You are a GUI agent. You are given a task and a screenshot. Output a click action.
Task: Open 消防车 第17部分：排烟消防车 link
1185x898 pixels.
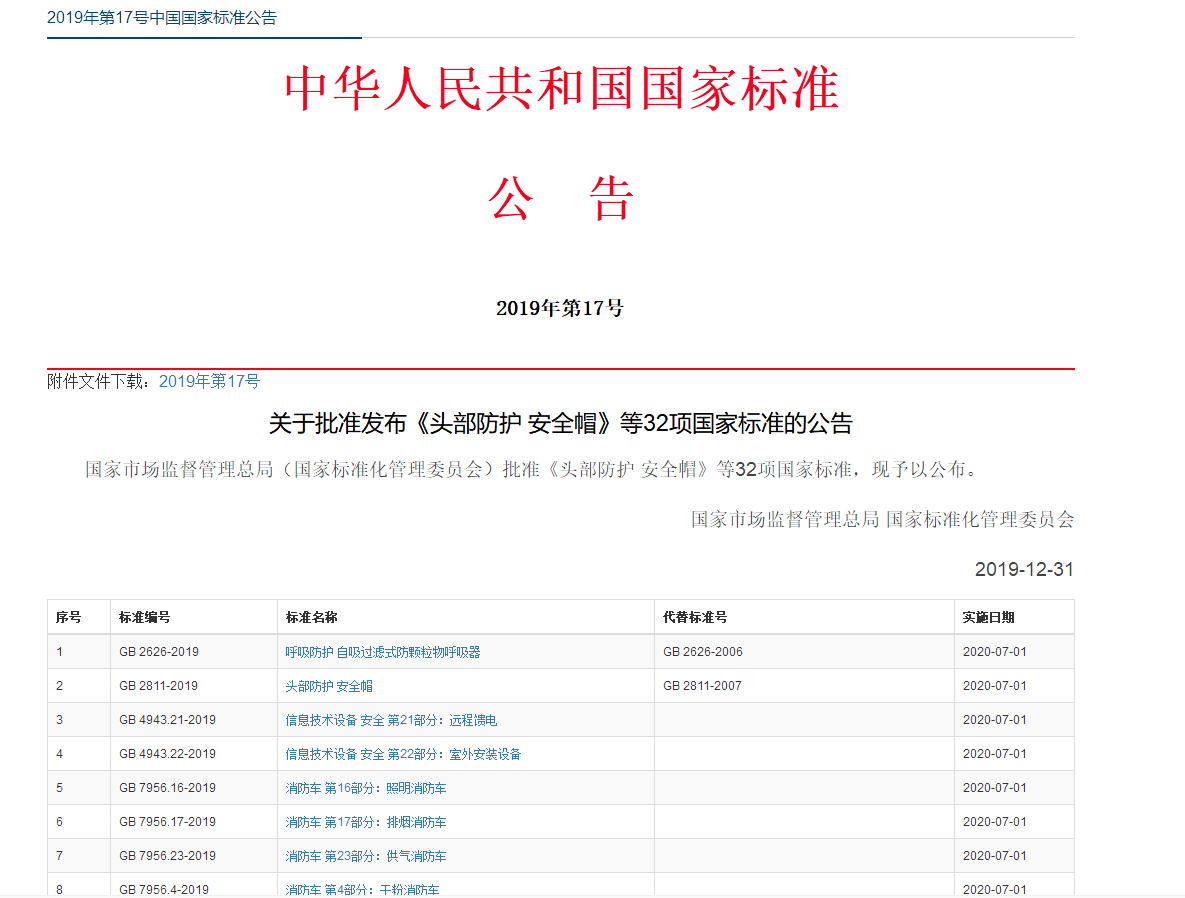tap(366, 822)
